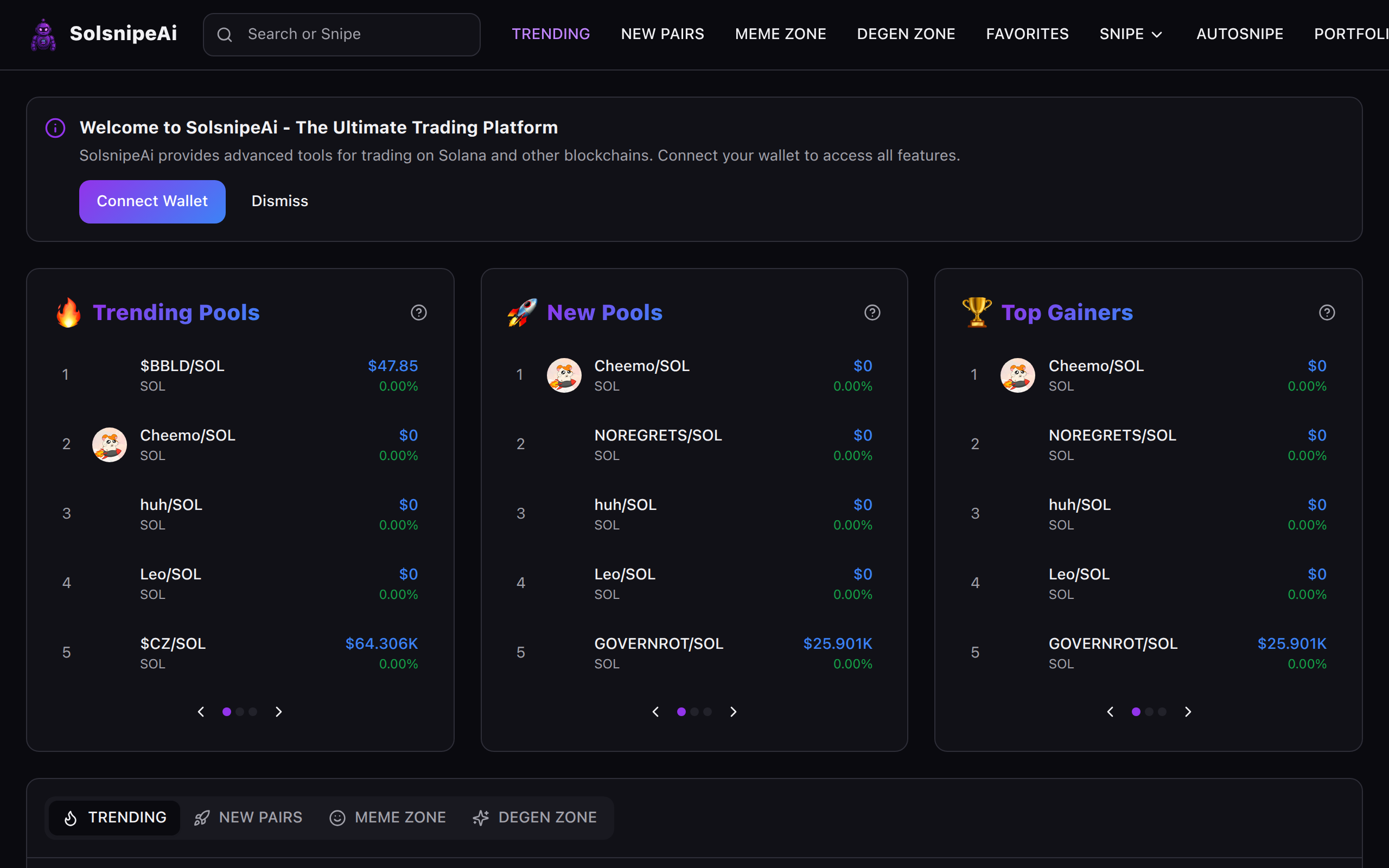
Task: Click the help icon on New Pools
Action: (872, 312)
